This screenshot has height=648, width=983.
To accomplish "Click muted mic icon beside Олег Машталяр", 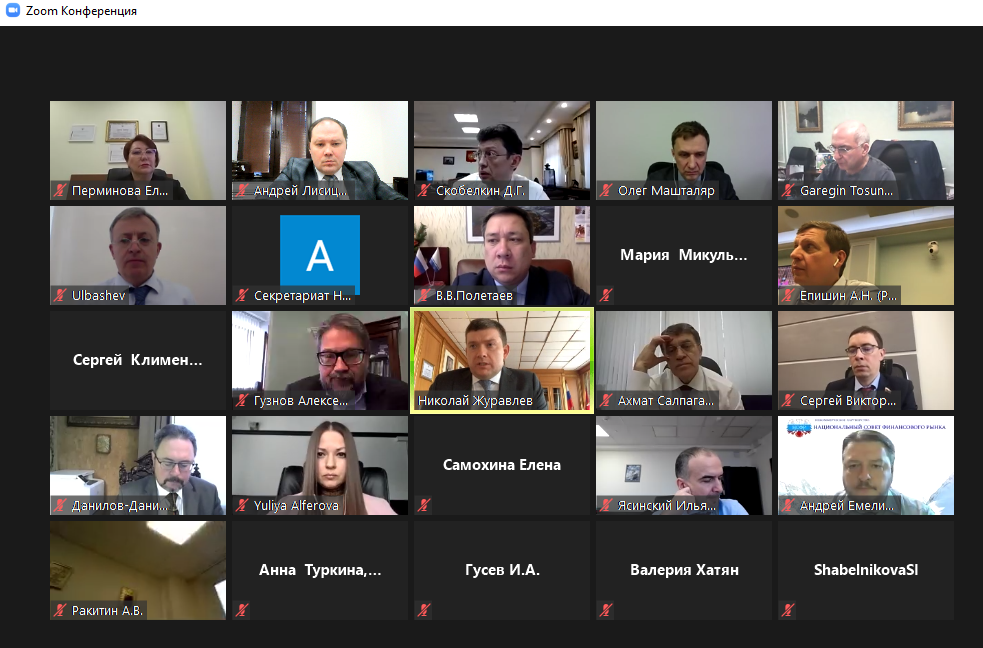I will tap(606, 191).
